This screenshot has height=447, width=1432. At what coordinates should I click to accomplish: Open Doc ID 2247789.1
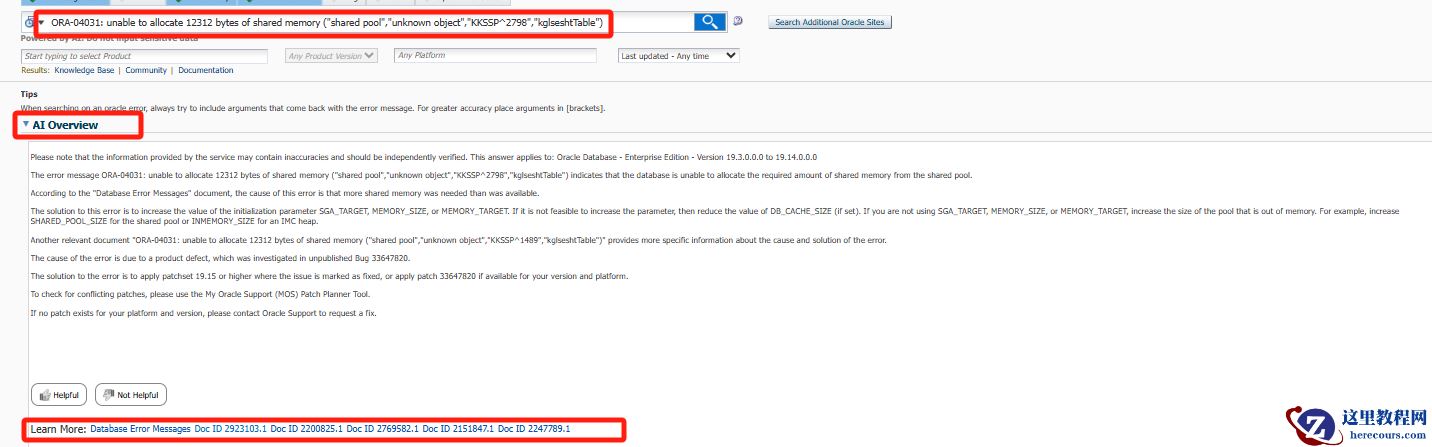(x=535, y=429)
